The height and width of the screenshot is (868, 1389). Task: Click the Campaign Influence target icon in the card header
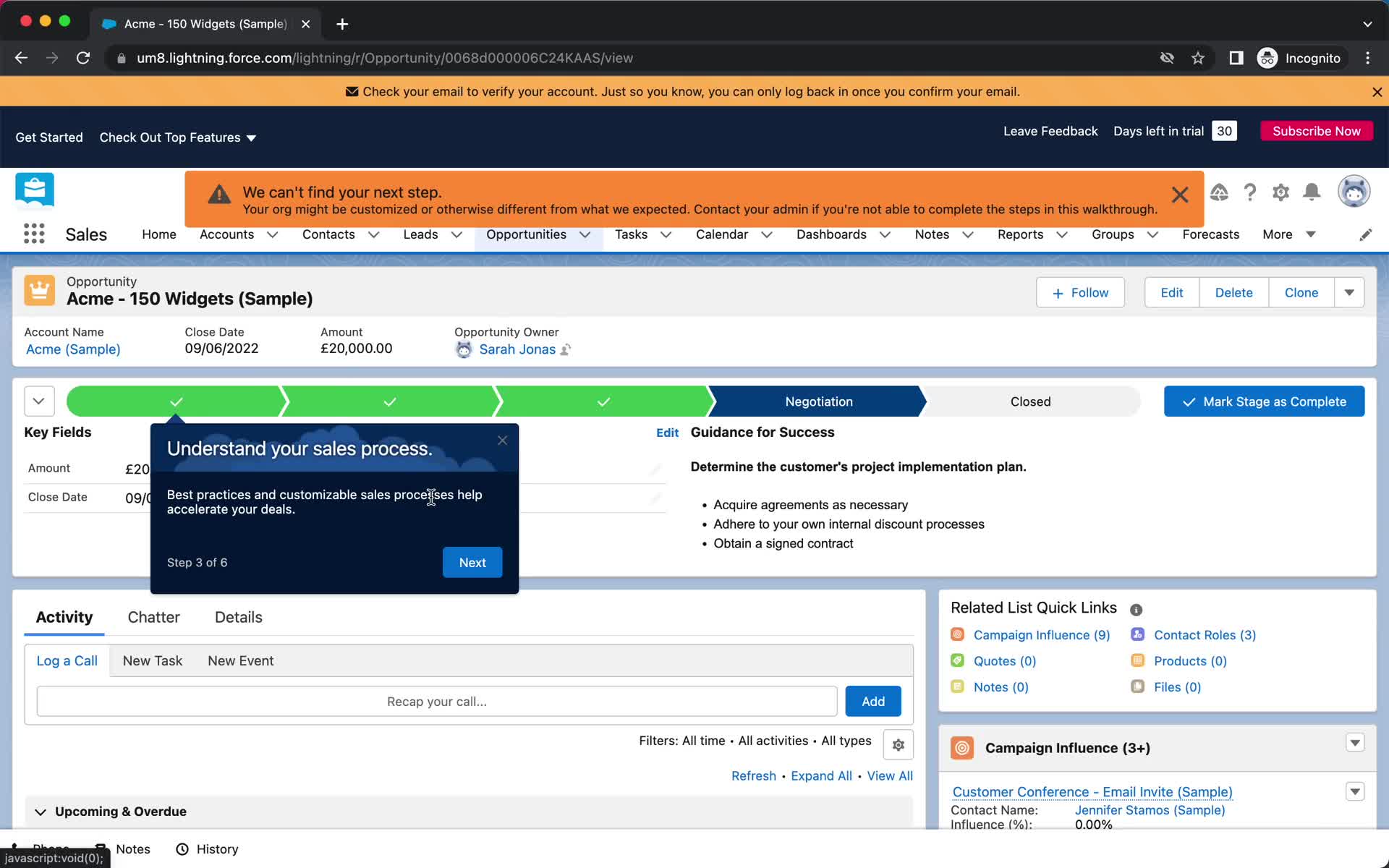coord(962,748)
